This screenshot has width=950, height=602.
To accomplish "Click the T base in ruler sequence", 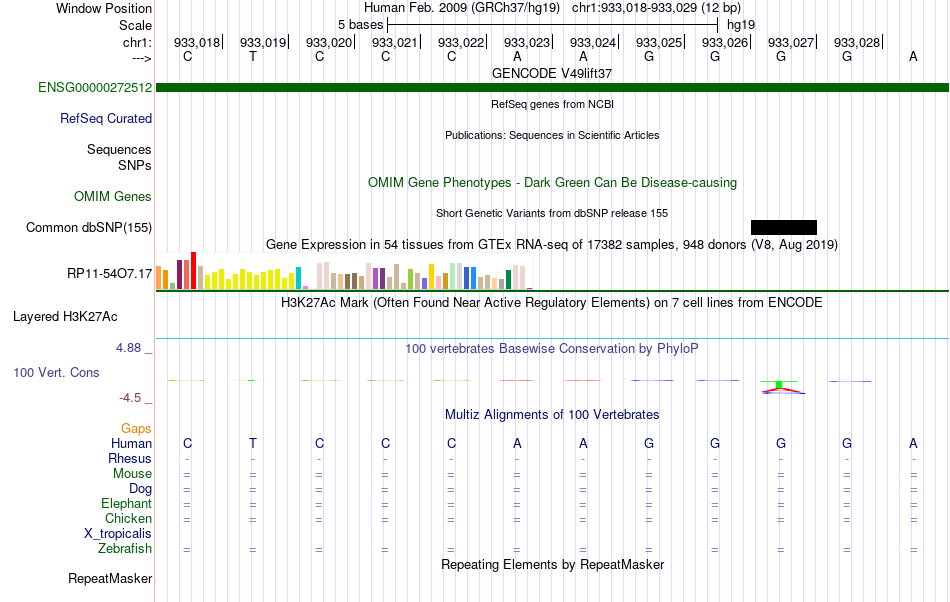I will point(253,57).
